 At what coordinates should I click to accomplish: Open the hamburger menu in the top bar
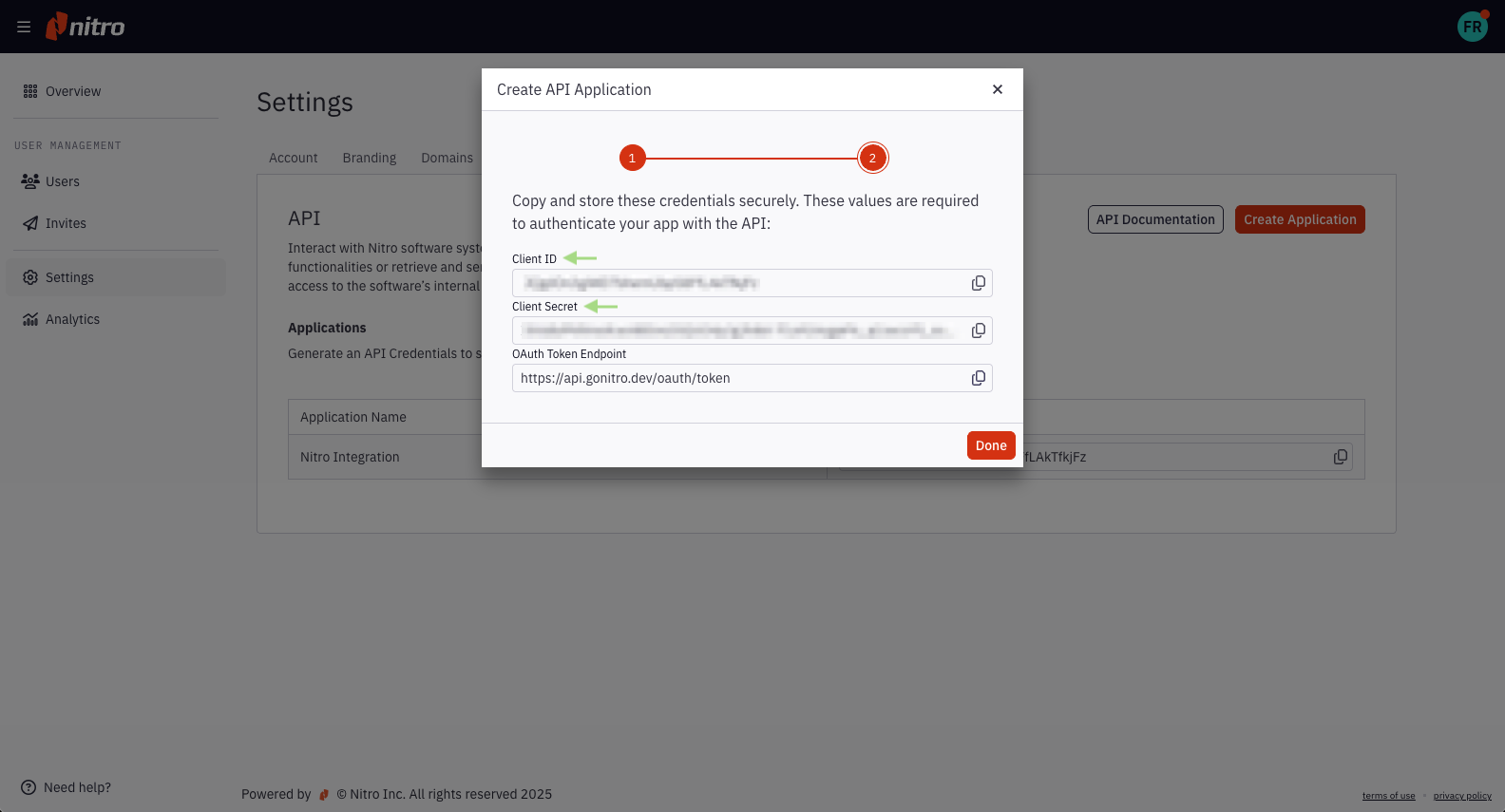click(24, 27)
